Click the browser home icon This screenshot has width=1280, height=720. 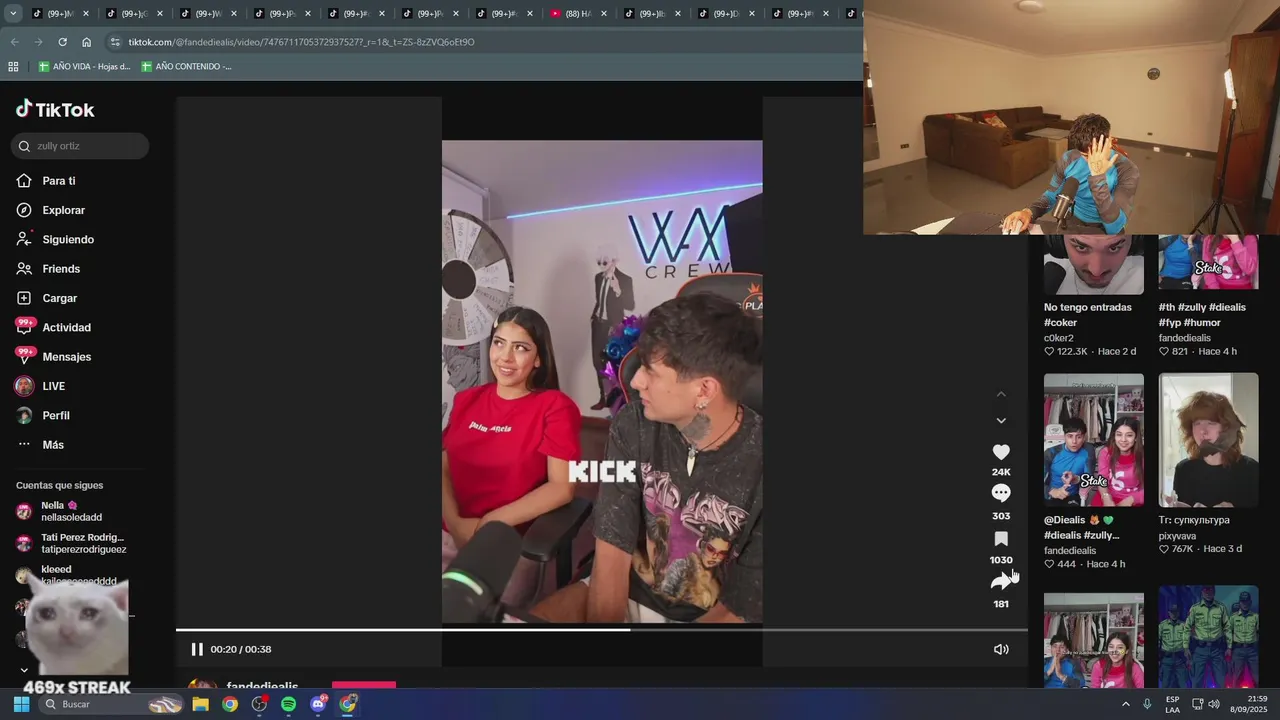87,42
